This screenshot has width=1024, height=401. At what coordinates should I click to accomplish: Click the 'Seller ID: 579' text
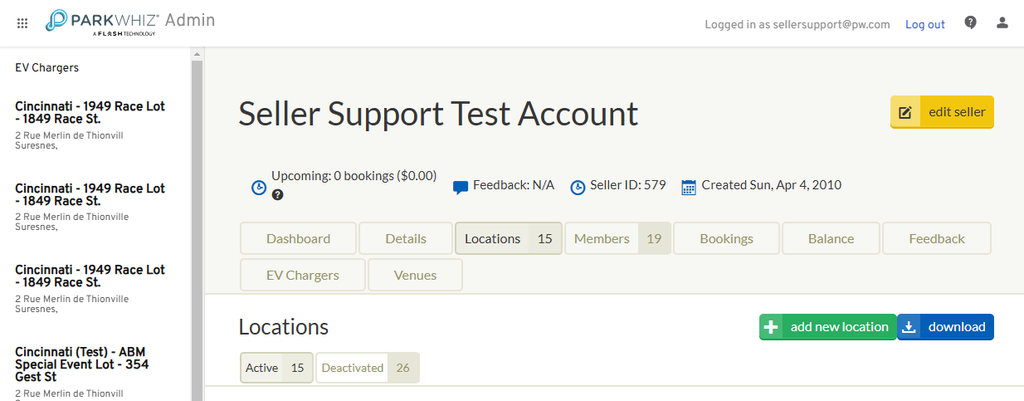pos(628,185)
